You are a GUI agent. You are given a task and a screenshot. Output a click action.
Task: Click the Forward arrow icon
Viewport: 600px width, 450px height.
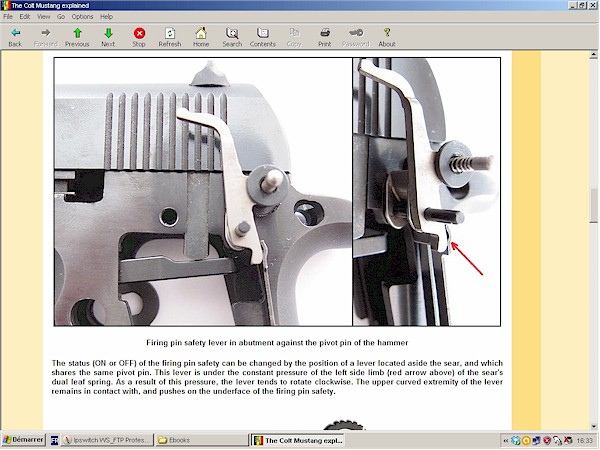pos(46,33)
